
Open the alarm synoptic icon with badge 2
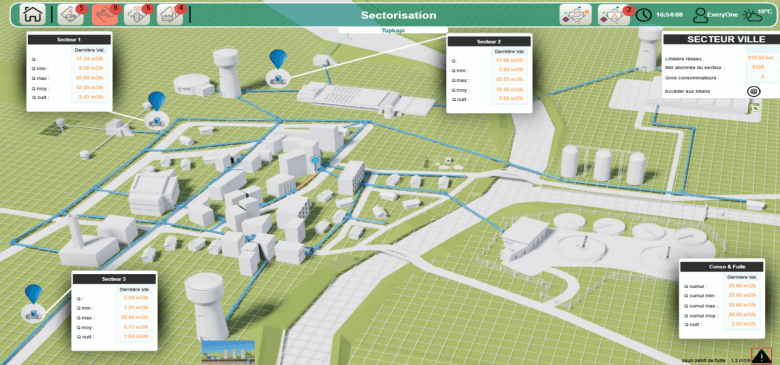coord(614,14)
